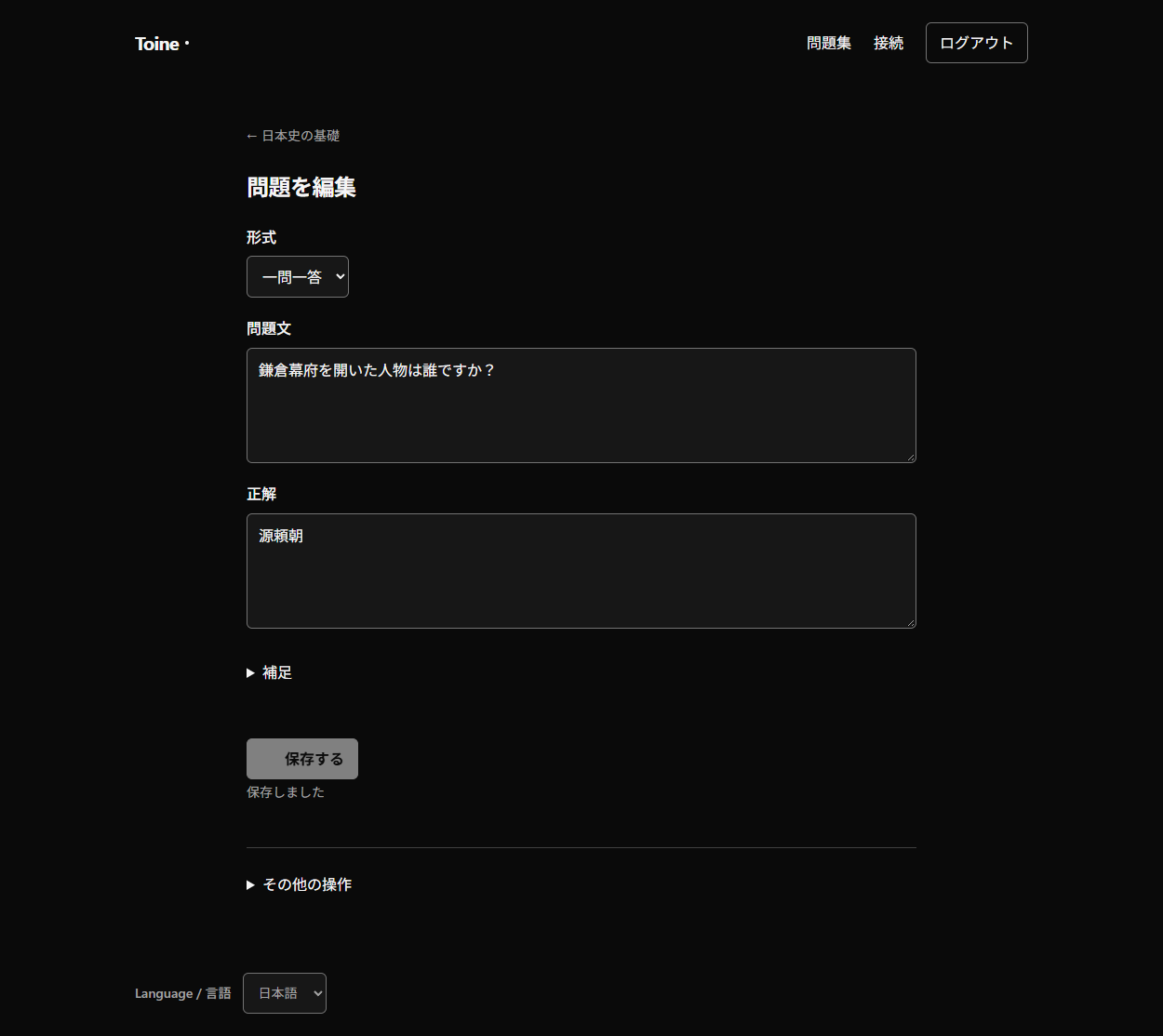The image size is (1163, 1036).
Task: Click the ログアウト button
Action: click(x=976, y=43)
